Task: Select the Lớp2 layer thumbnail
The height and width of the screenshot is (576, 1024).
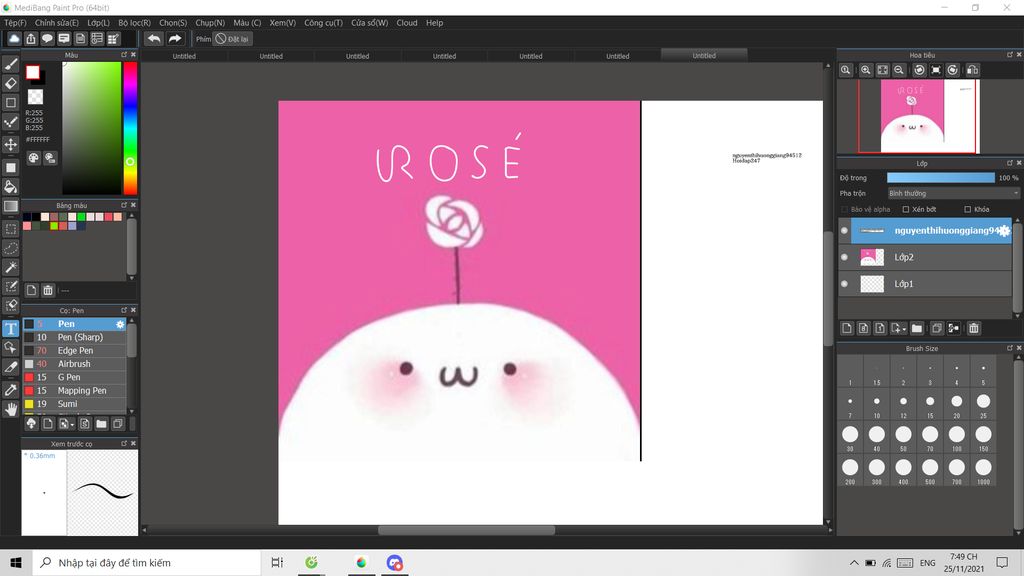Action: [x=872, y=257]
